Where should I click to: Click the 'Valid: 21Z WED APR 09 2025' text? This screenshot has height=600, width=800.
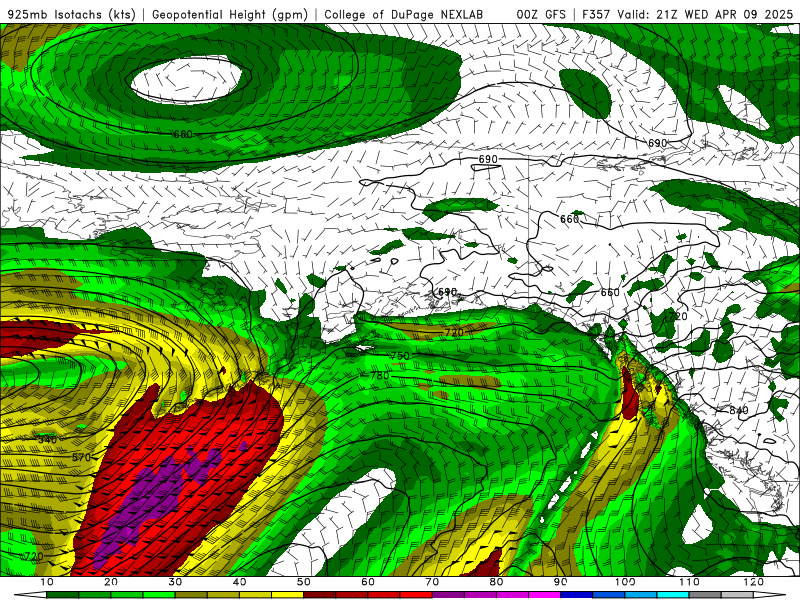(x=706, y=15)
